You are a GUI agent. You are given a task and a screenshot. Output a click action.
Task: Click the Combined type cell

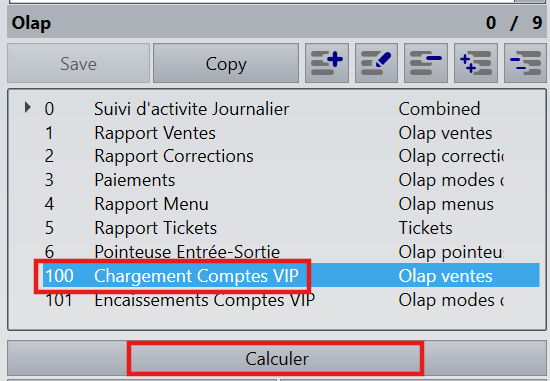(x=439, y=109)
